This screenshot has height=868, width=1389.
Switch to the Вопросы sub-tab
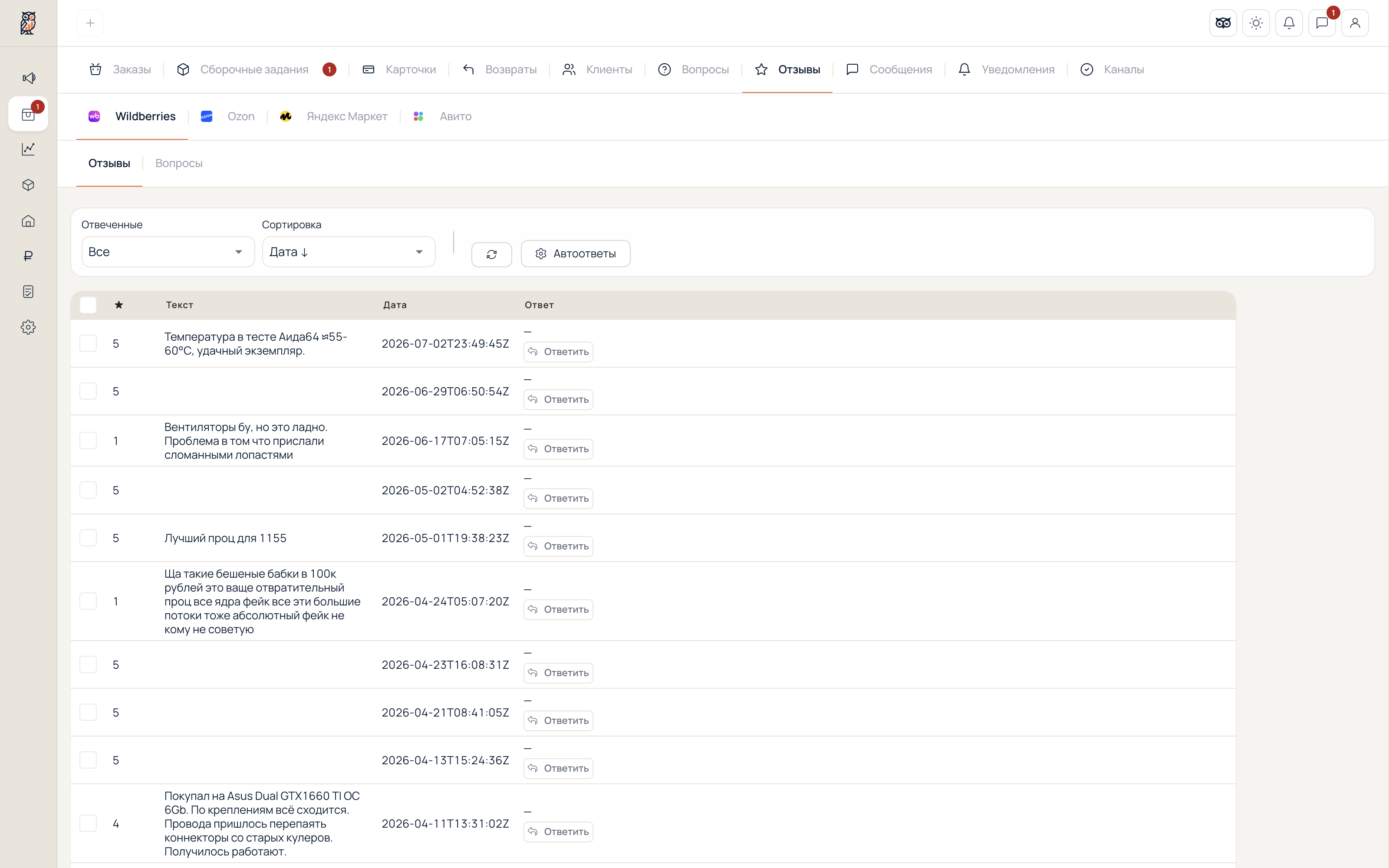(178, 164)
